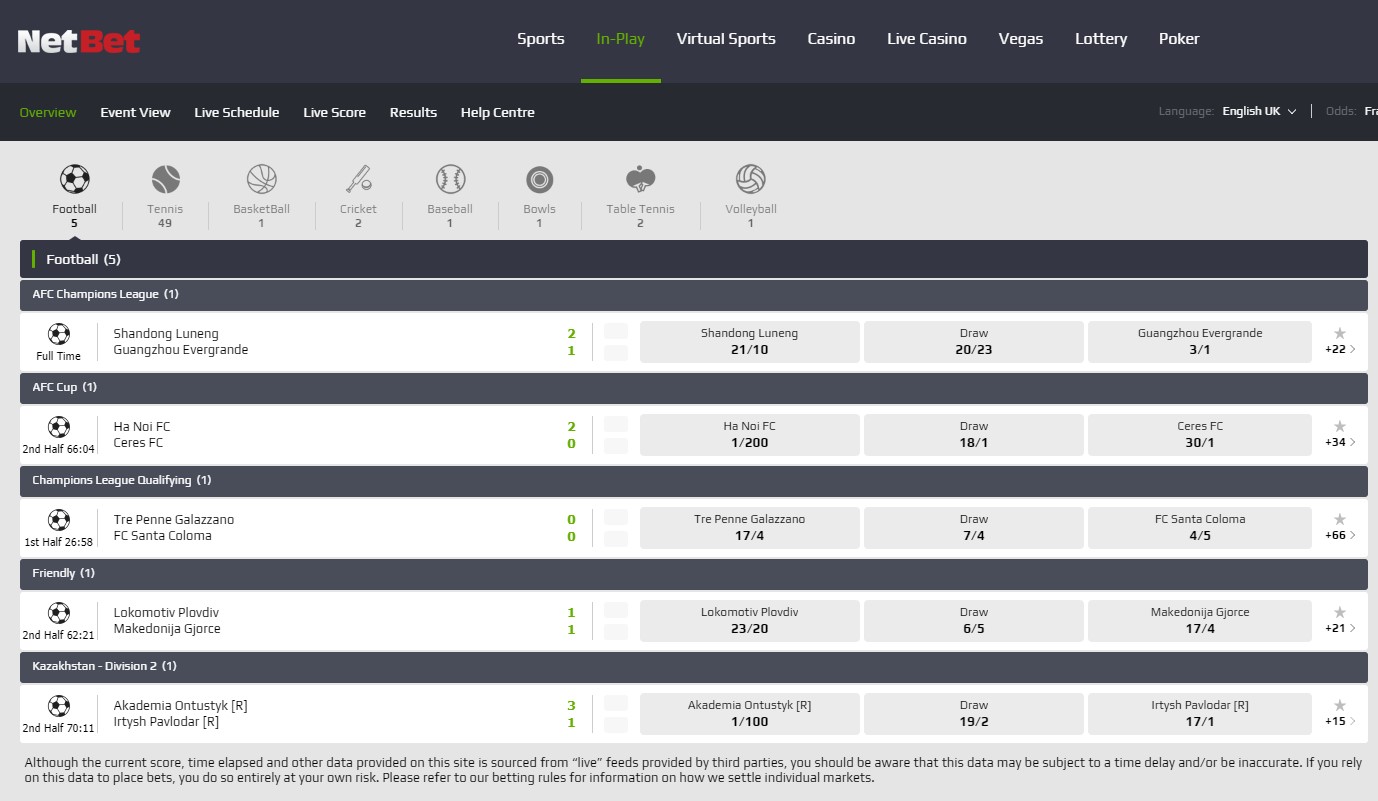The image size is (1378, 801).
Task: Expand +22 more markets for Shandong match
Action: click(x=1340, y=350)
